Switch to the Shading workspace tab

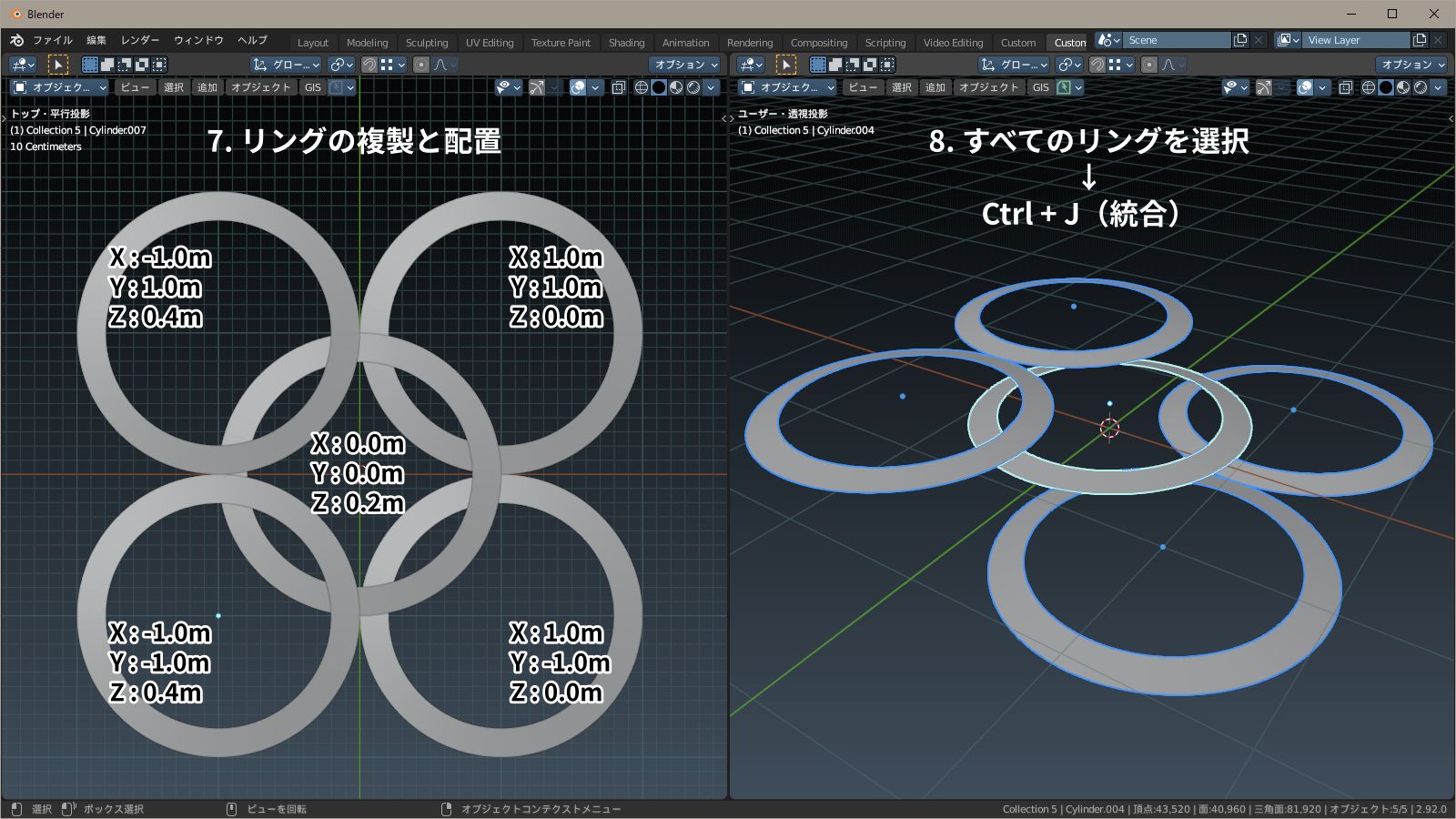[626, 42]
